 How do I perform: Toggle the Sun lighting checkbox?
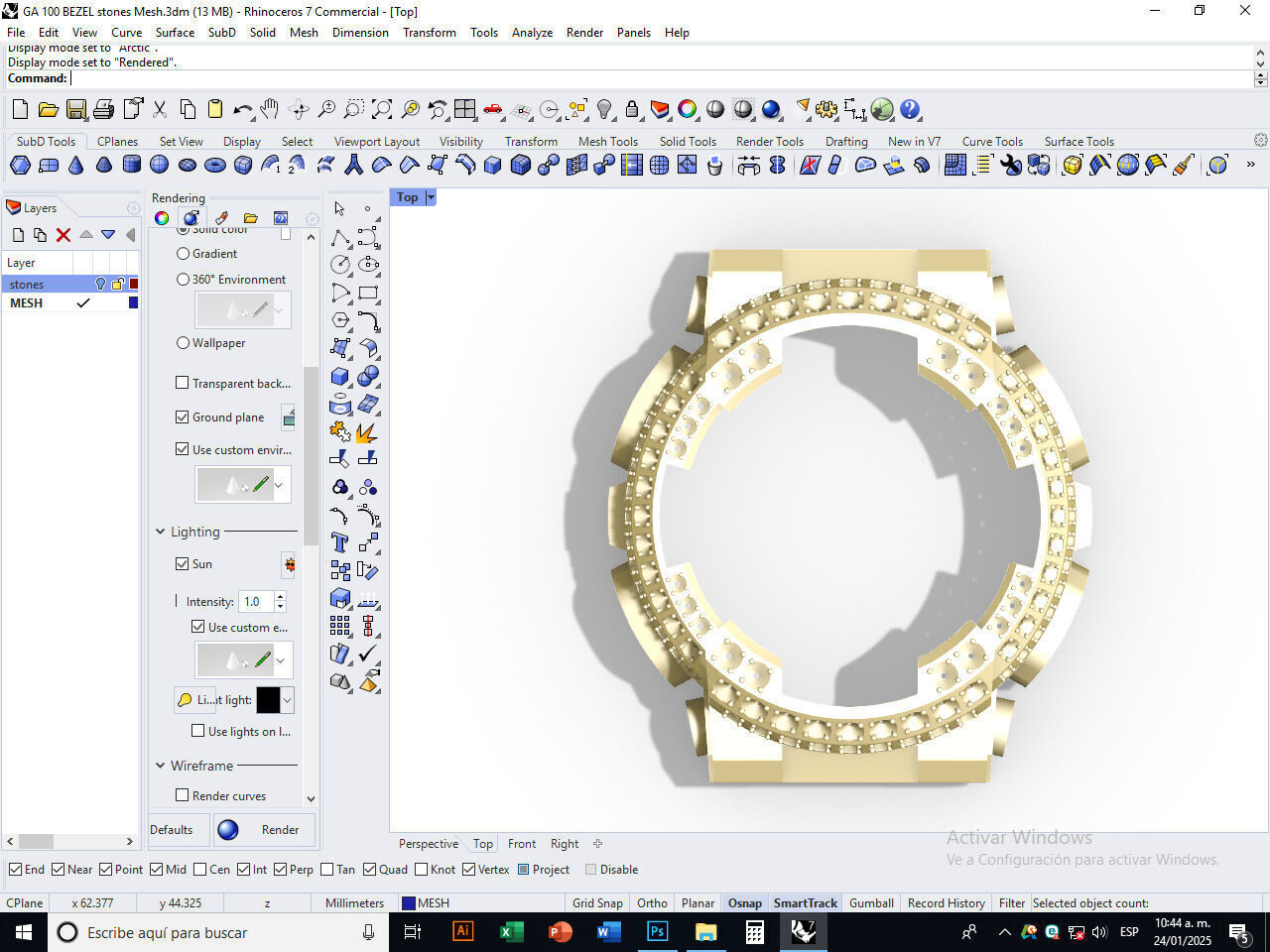(x=183, y=564)
